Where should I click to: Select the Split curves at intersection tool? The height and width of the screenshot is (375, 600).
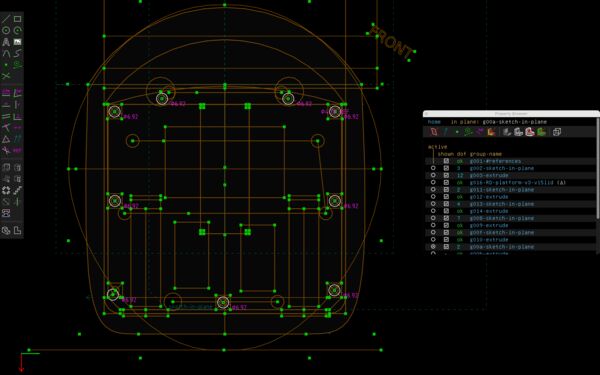[6, 76]
